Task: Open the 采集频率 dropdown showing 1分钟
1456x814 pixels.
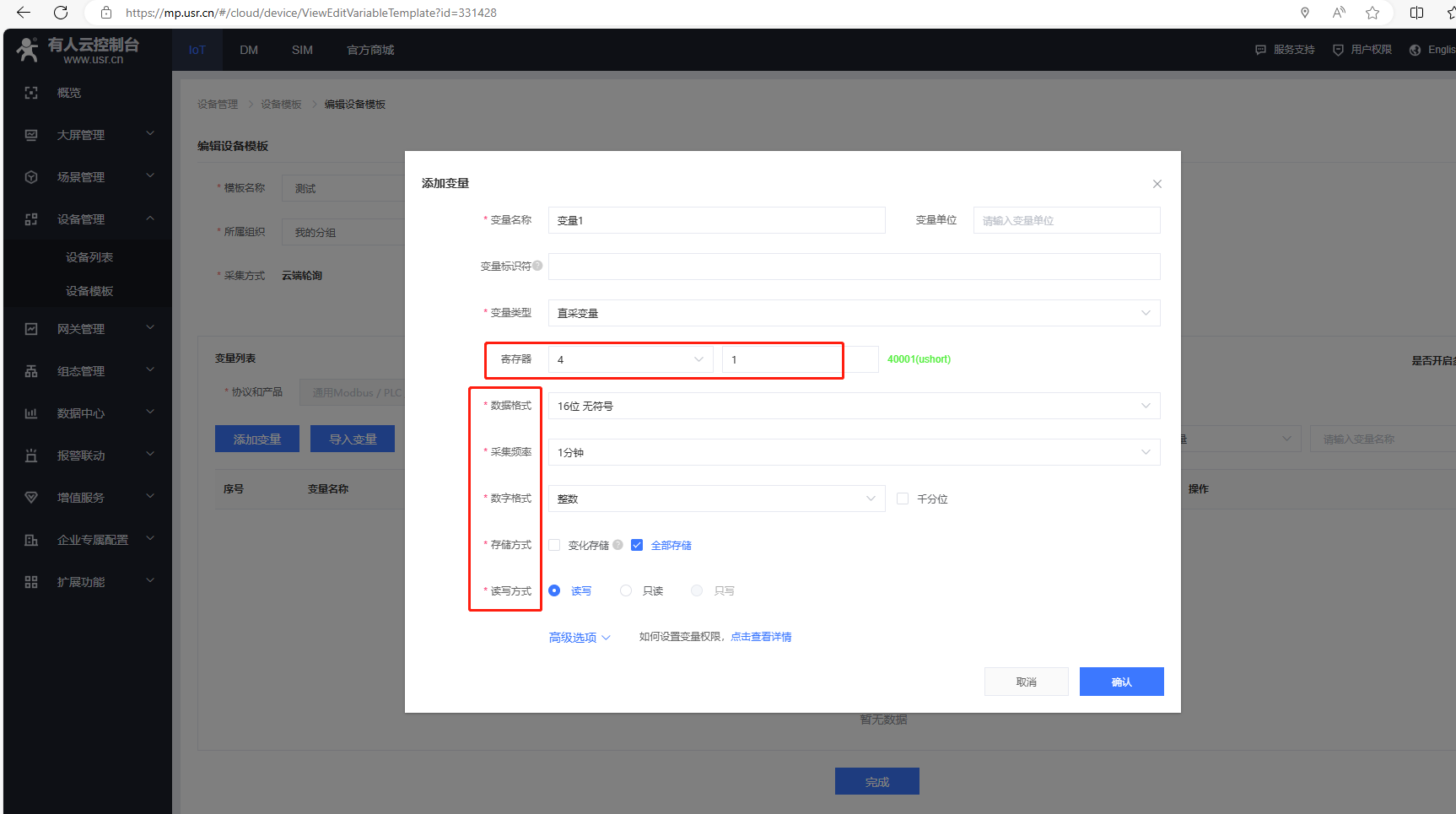Action: tap(854, 452)
